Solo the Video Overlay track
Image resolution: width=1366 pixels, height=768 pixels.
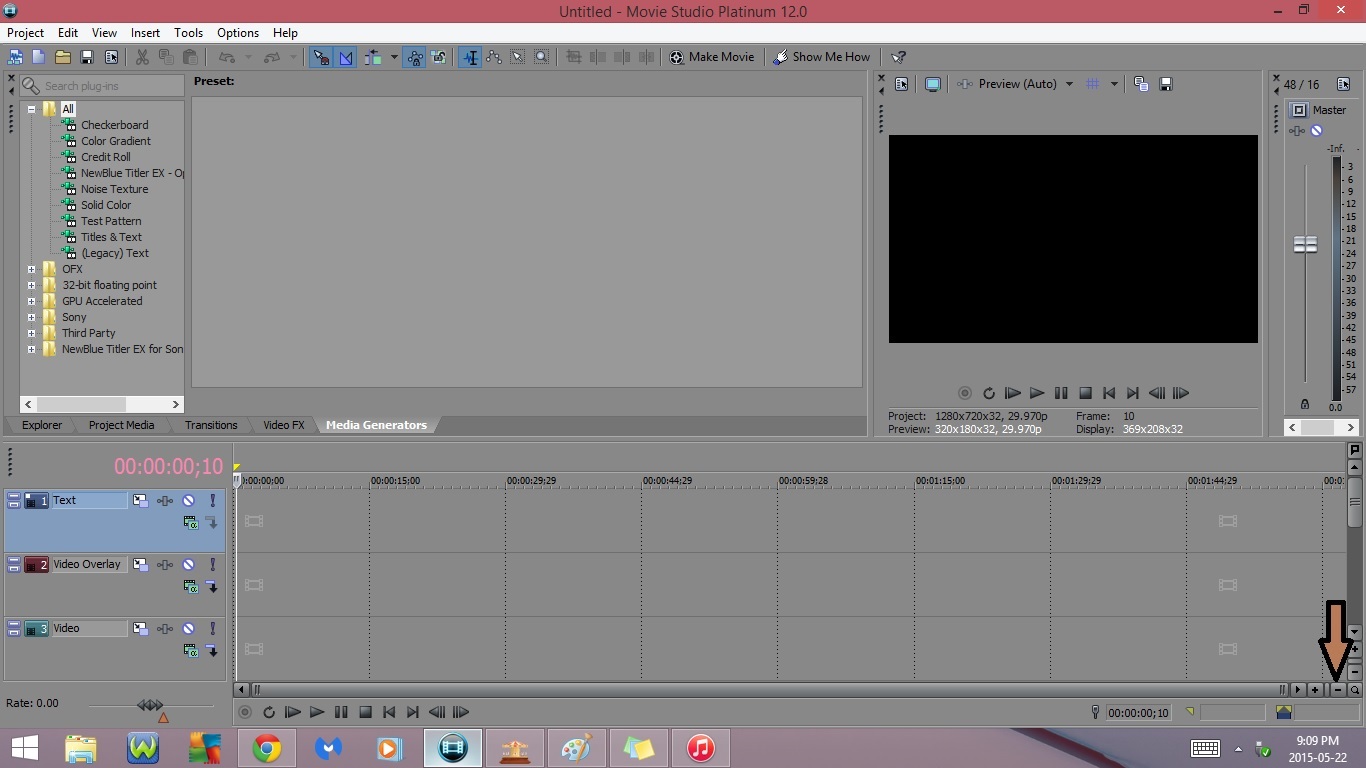[x=212, y=564]
